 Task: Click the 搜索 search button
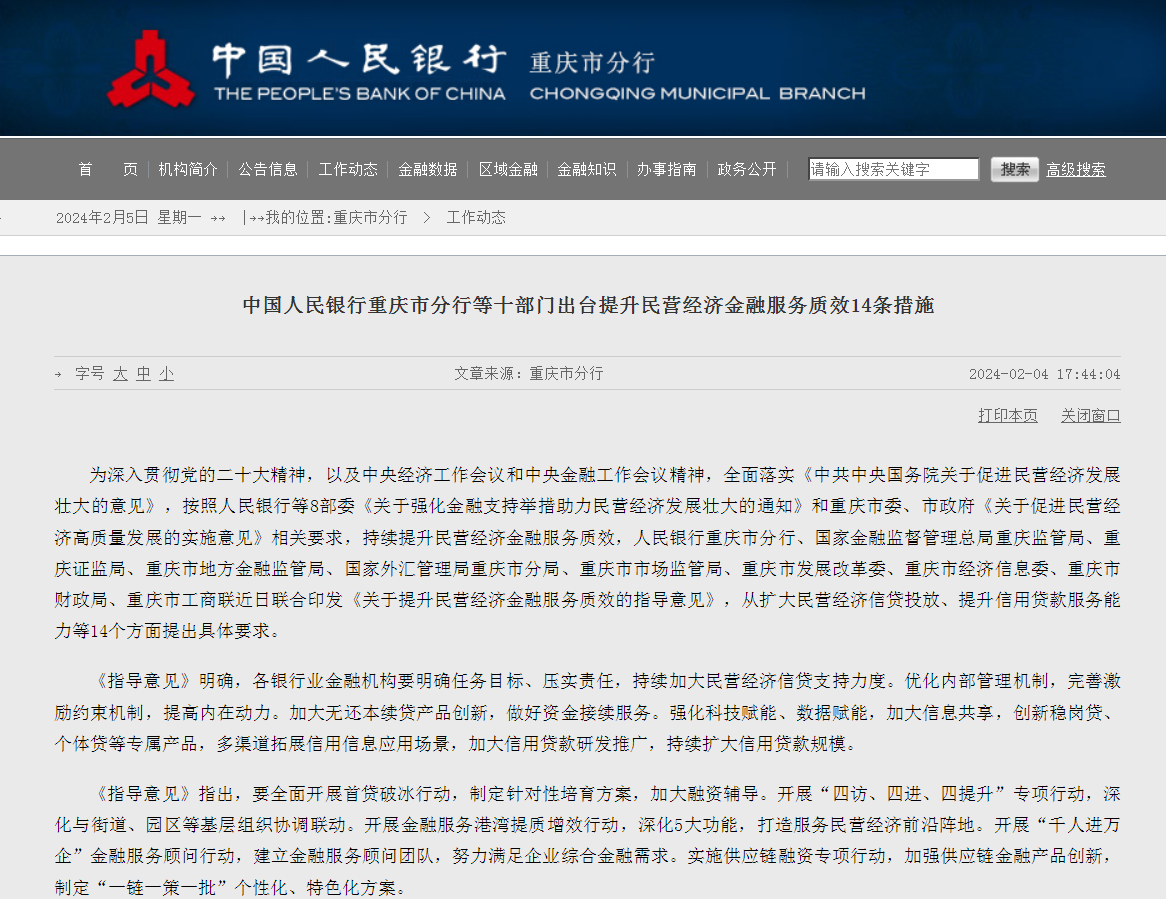[x=1014, y=168]
